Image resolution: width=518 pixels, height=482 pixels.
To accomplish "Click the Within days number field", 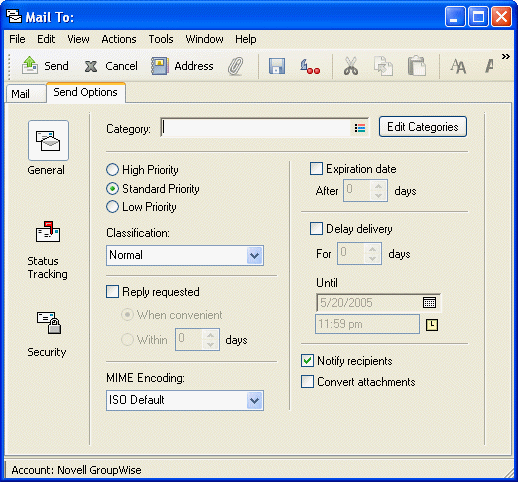I will [x=189, y=339].
